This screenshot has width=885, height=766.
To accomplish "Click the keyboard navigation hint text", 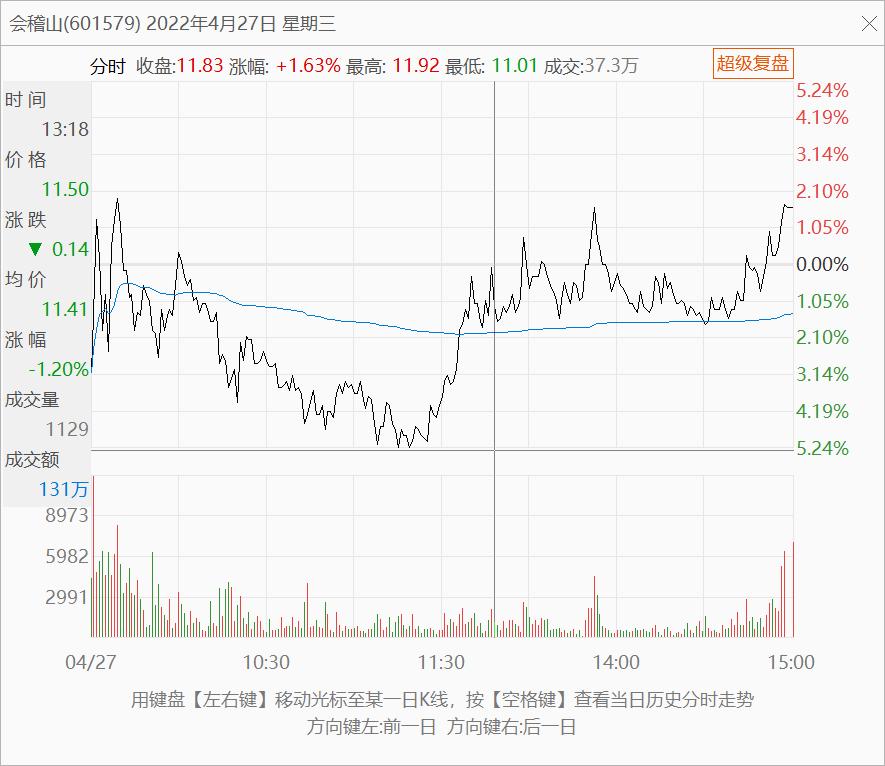I will click(x=442, y=702).
